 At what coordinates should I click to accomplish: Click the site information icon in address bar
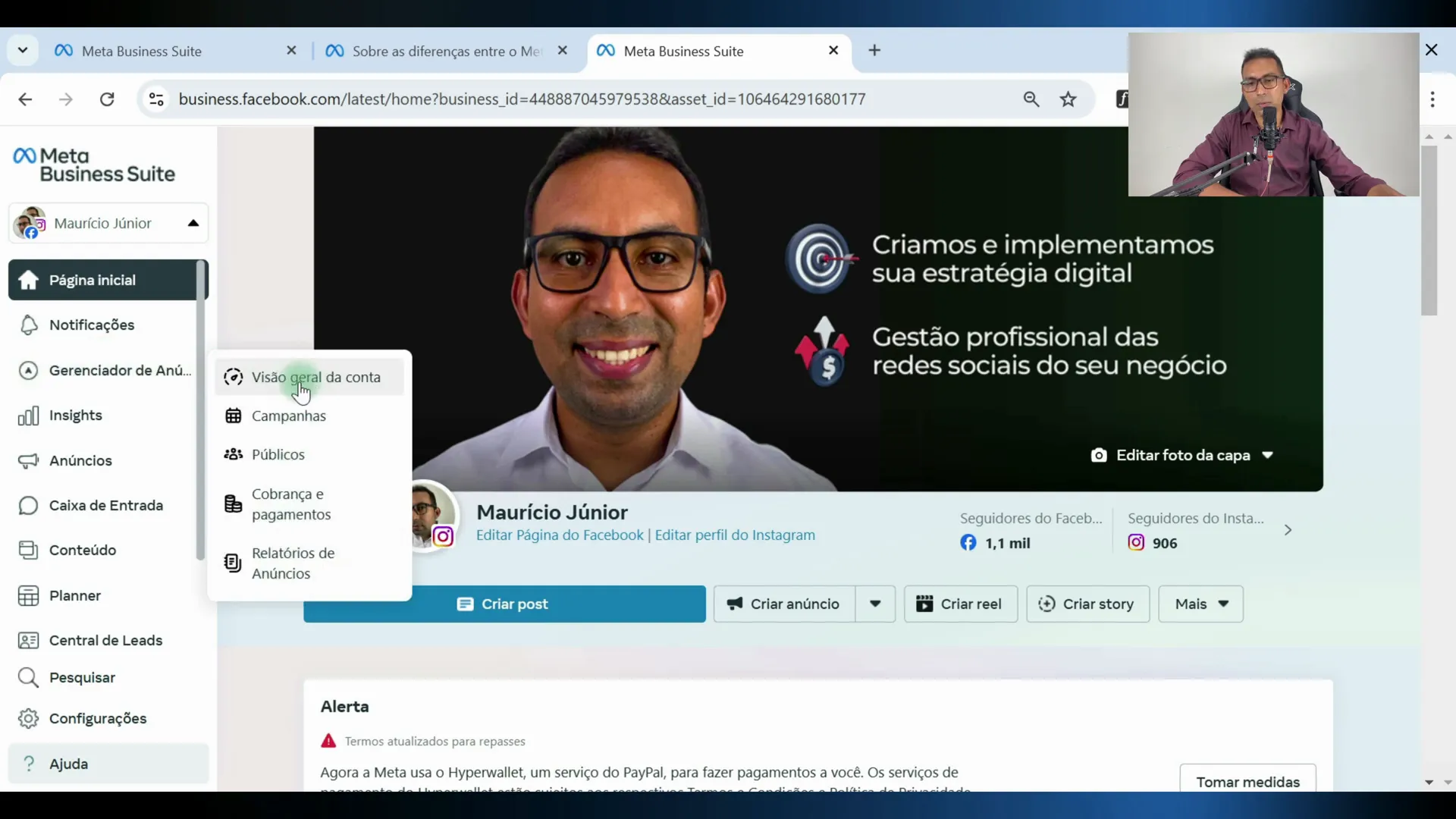coord(156,99)
